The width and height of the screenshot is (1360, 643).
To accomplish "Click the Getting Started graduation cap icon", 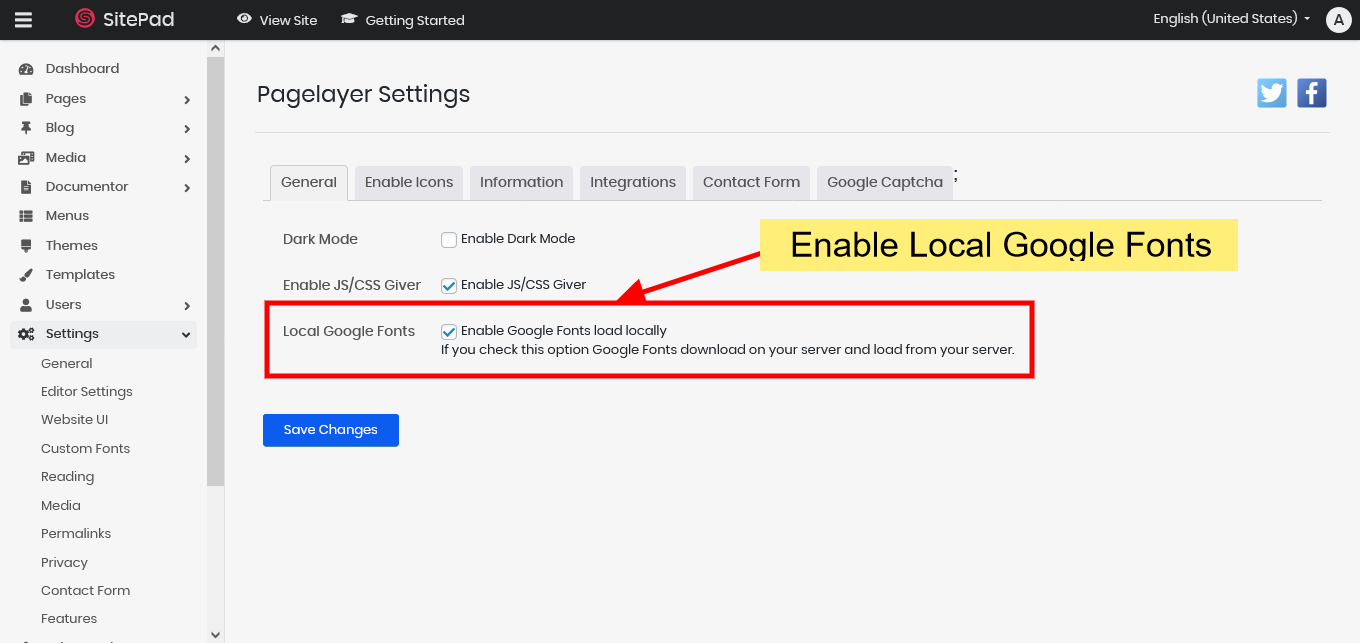I will 349,19.
